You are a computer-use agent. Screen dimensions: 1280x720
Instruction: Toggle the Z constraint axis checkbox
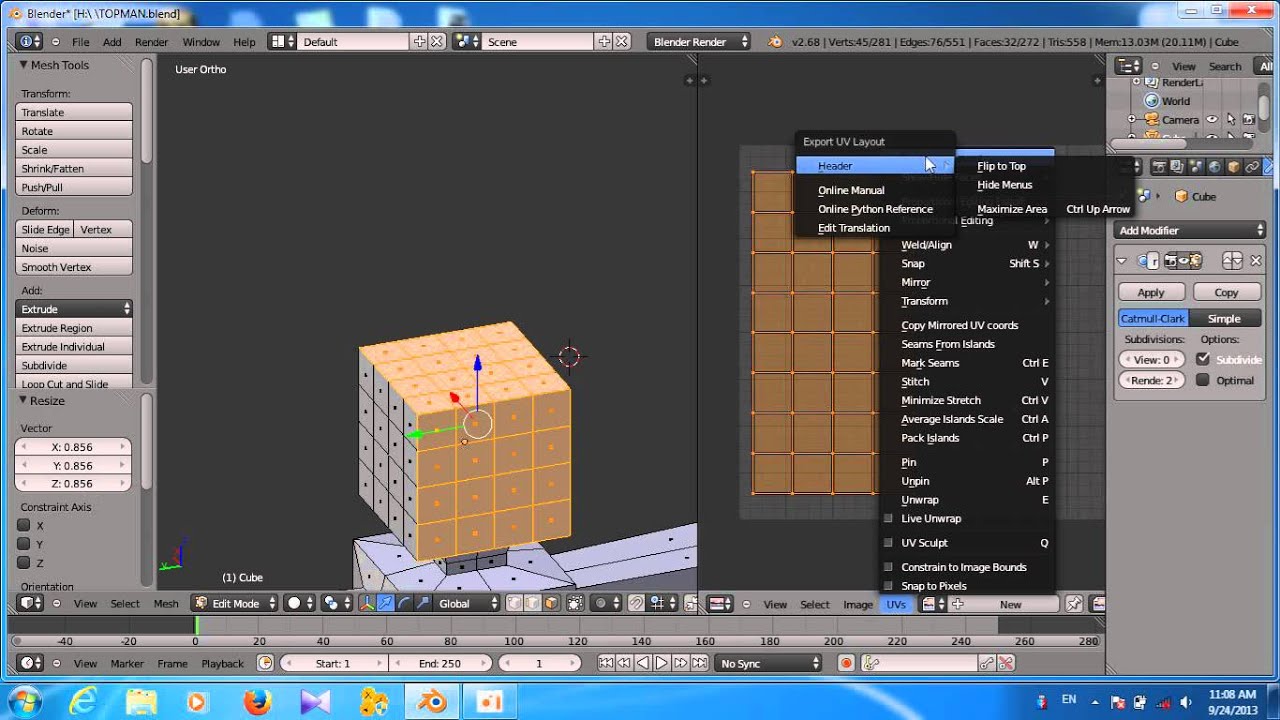pos(24,563)
